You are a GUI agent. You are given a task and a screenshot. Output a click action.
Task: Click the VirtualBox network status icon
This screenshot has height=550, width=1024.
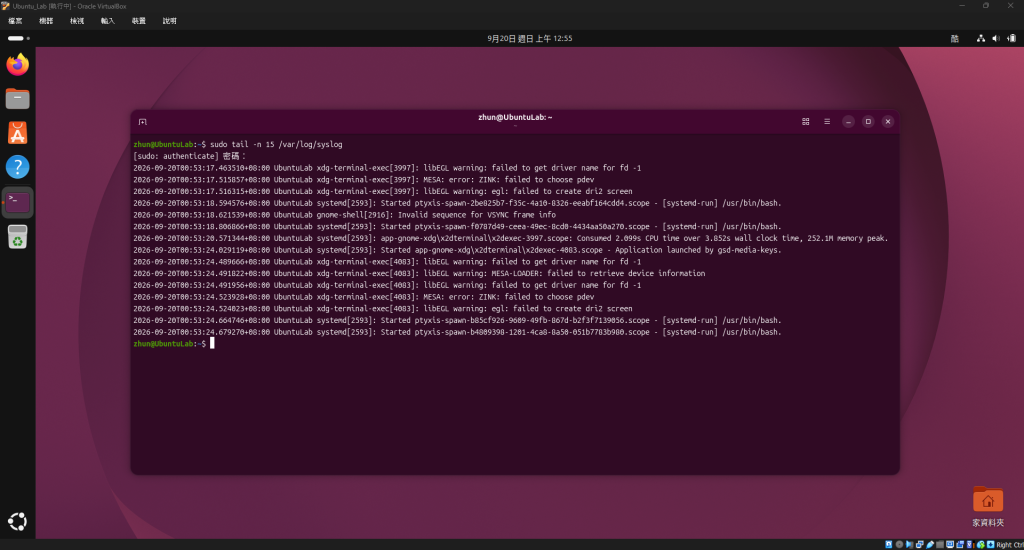tap(920, 544)
